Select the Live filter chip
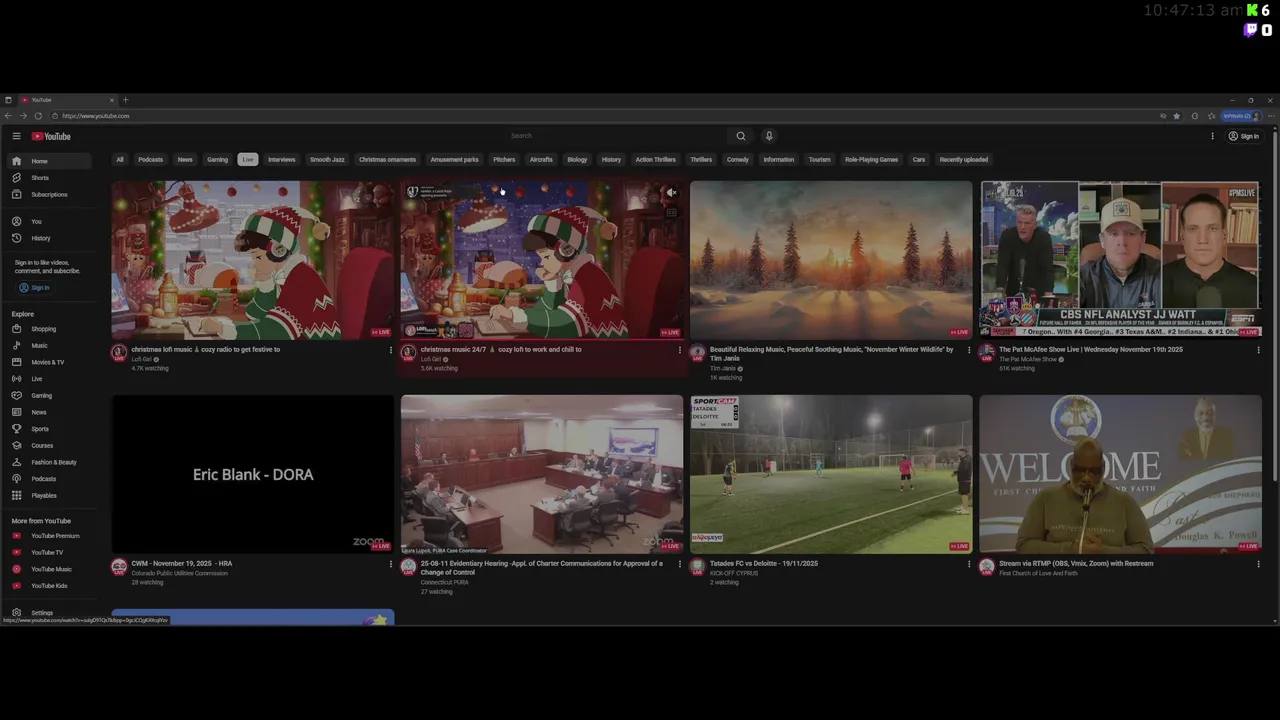The image size is (1280, 720). [248, 159]
